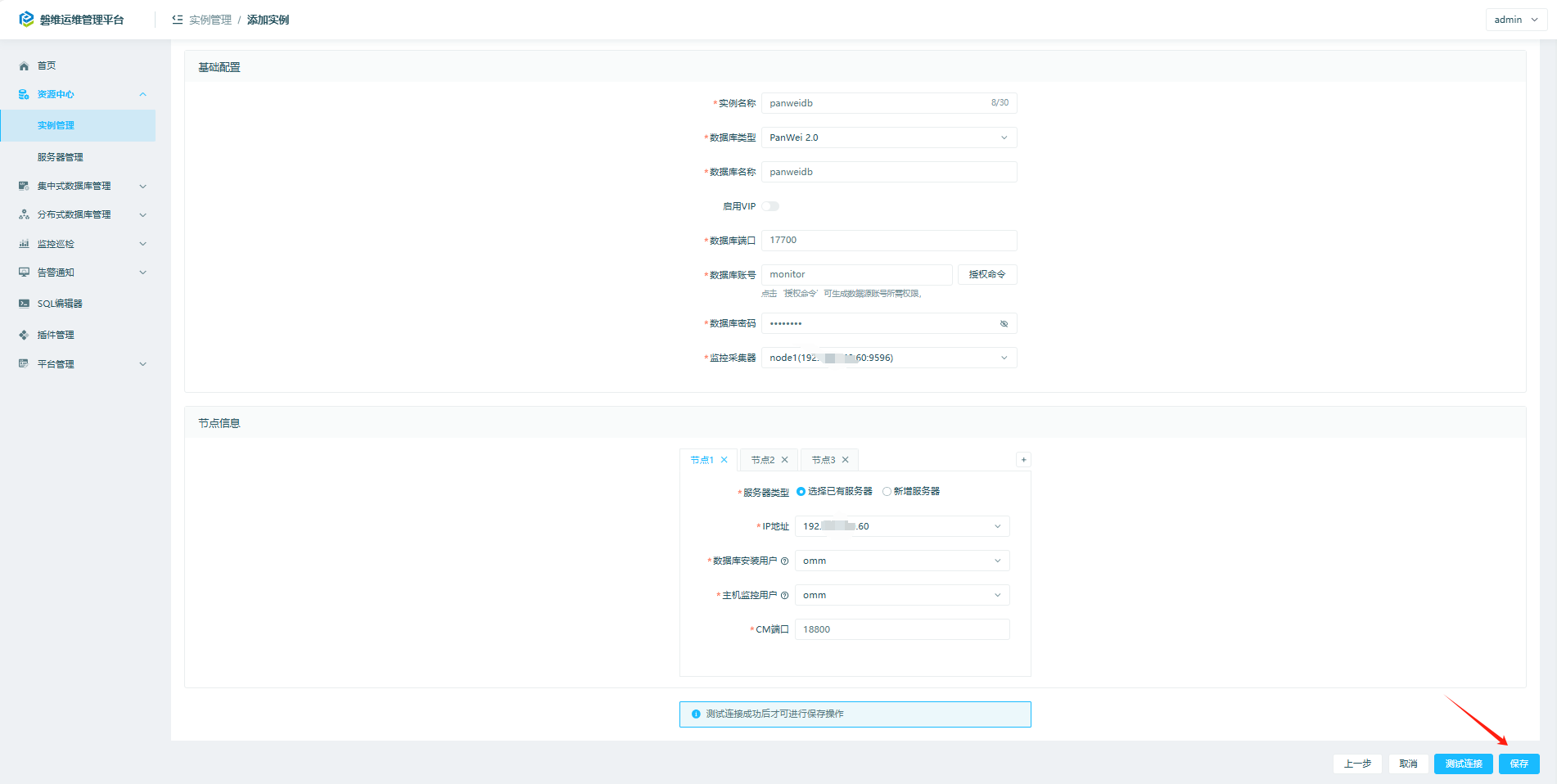Click the monitoring inspection chart icon
The image size is (1557, 784).
coord(24,244)
